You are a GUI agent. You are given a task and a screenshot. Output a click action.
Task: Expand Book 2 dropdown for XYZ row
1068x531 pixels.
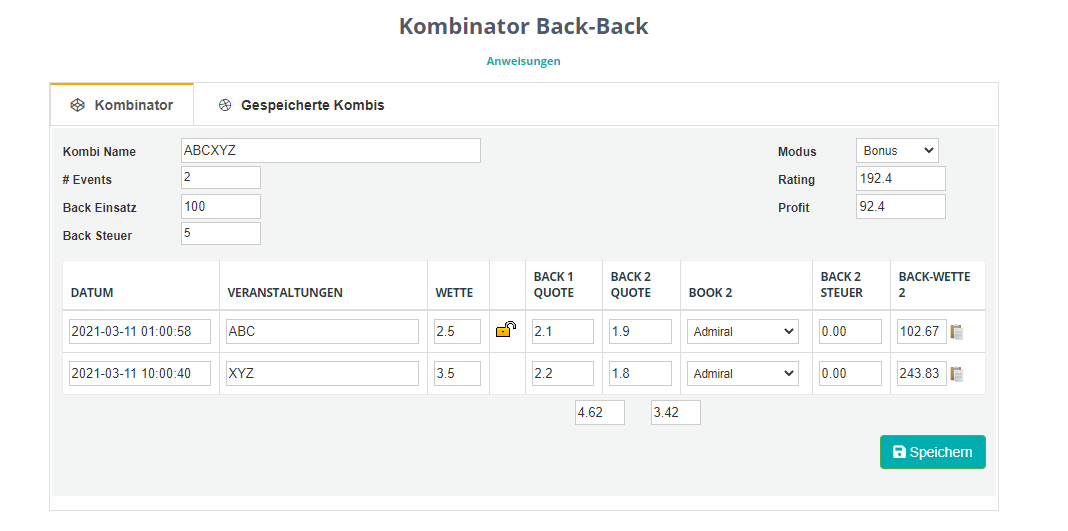click(742, 374)
